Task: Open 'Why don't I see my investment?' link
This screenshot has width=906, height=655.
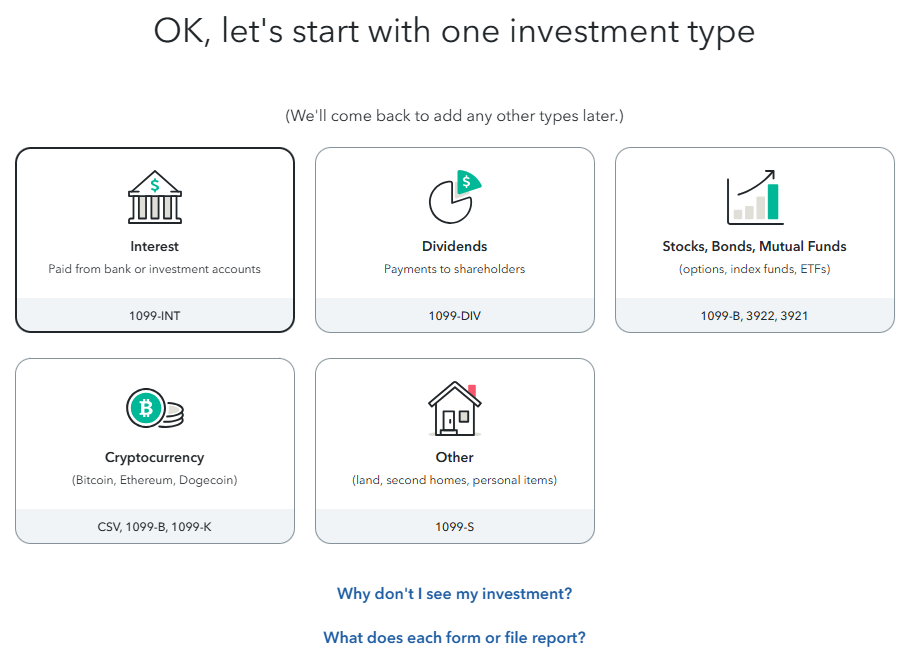Action: [455, 594]
